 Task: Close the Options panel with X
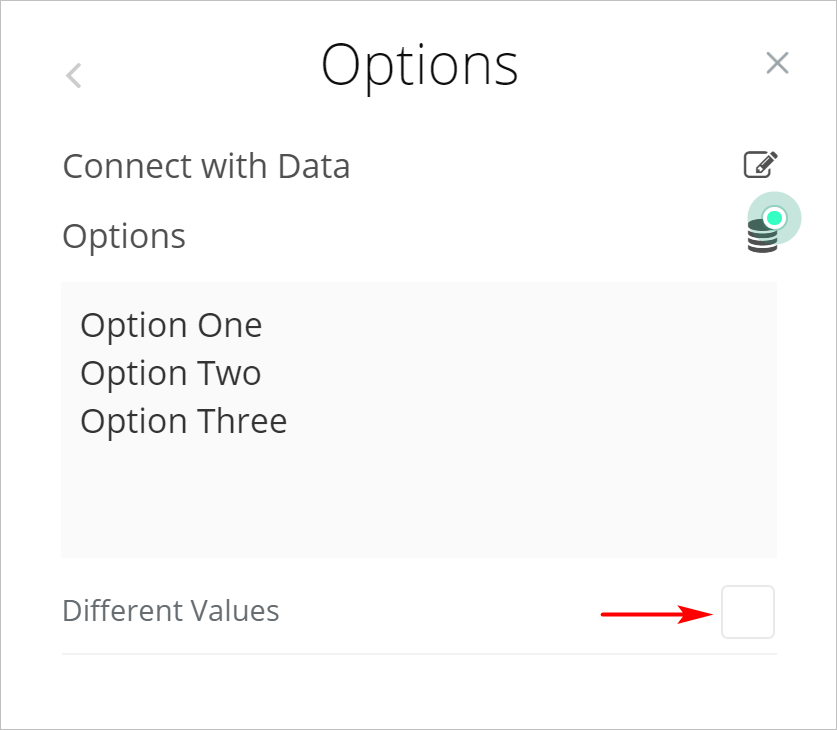[777, 64]
